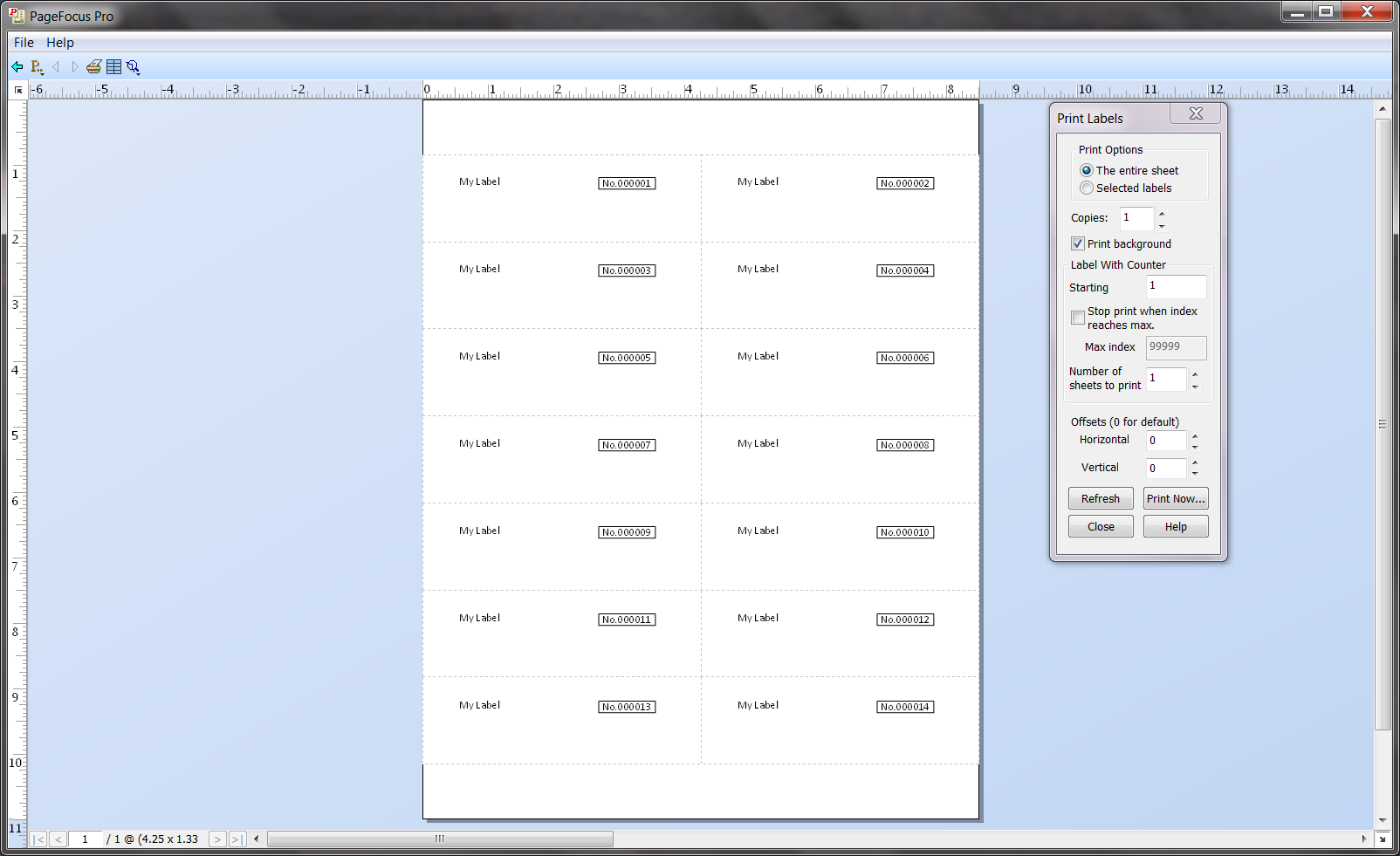Go to last page using >| button
The image size is (1400, 856).
(x=237, y=839)
